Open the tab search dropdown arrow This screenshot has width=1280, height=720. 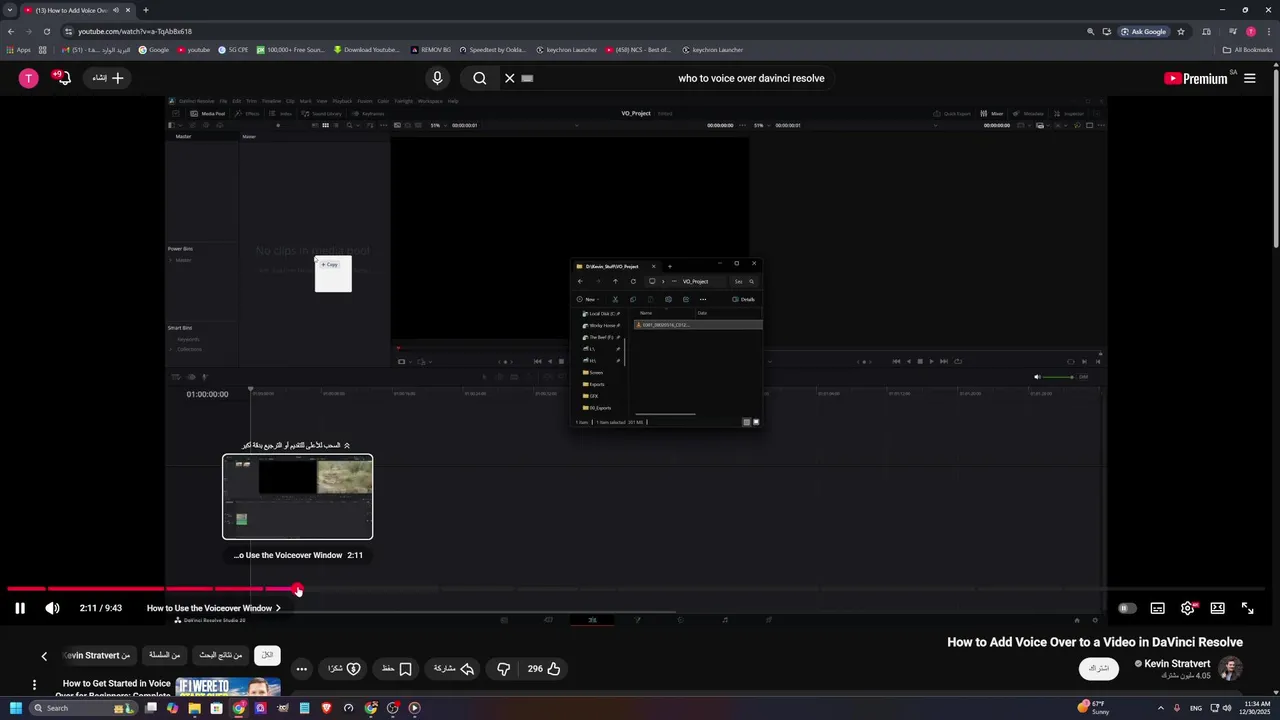[9, 10]
